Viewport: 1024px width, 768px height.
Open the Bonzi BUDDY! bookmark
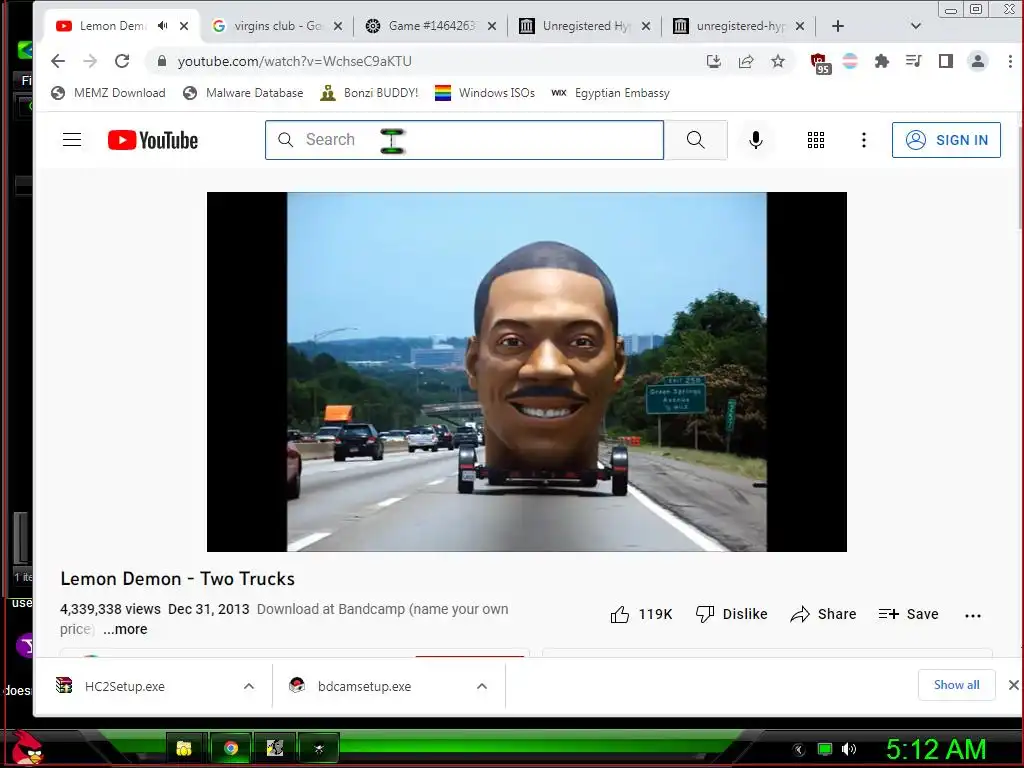tap(369, 93)
